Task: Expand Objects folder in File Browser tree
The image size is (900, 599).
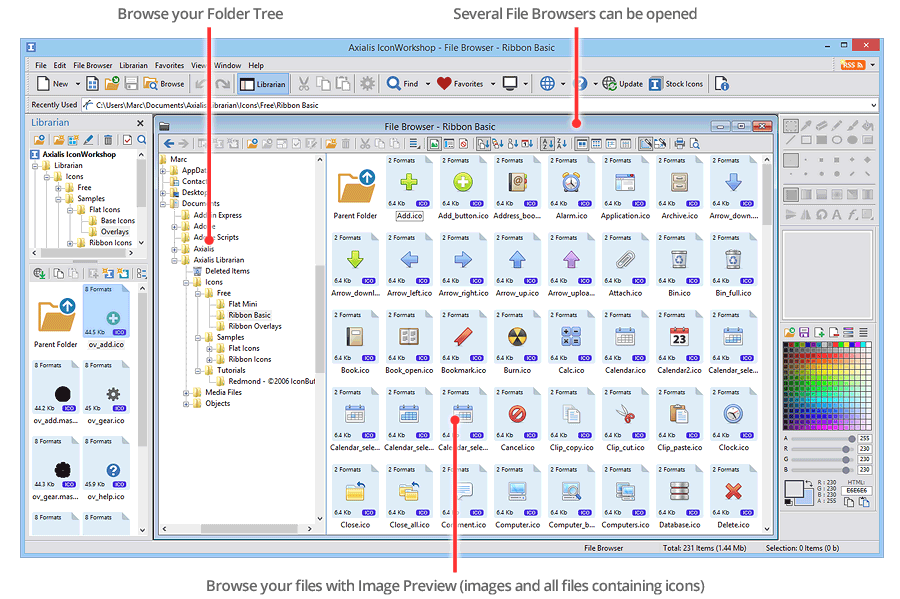Action: click(x=186, y=404)
